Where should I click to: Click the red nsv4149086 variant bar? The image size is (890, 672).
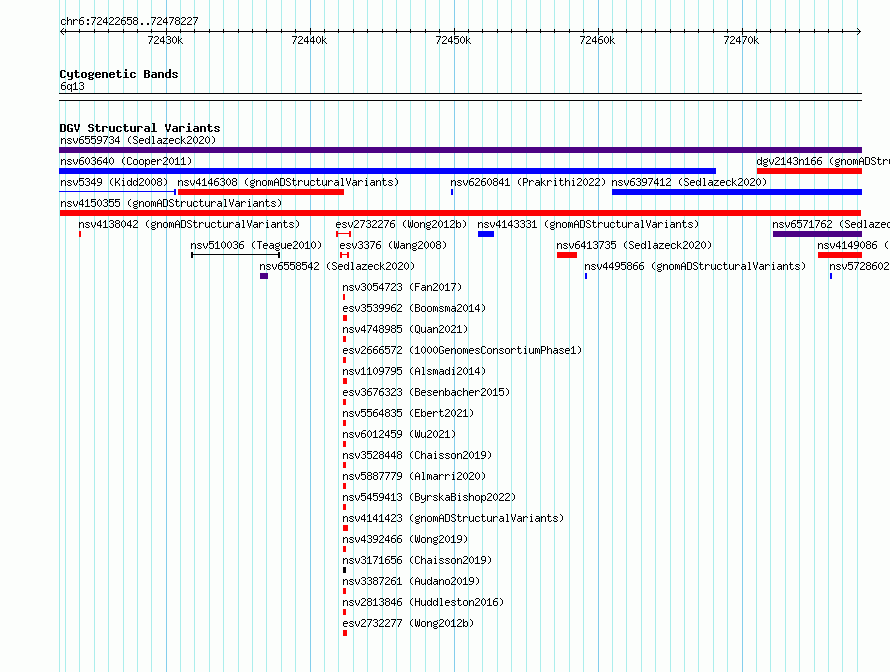[840, 255]
